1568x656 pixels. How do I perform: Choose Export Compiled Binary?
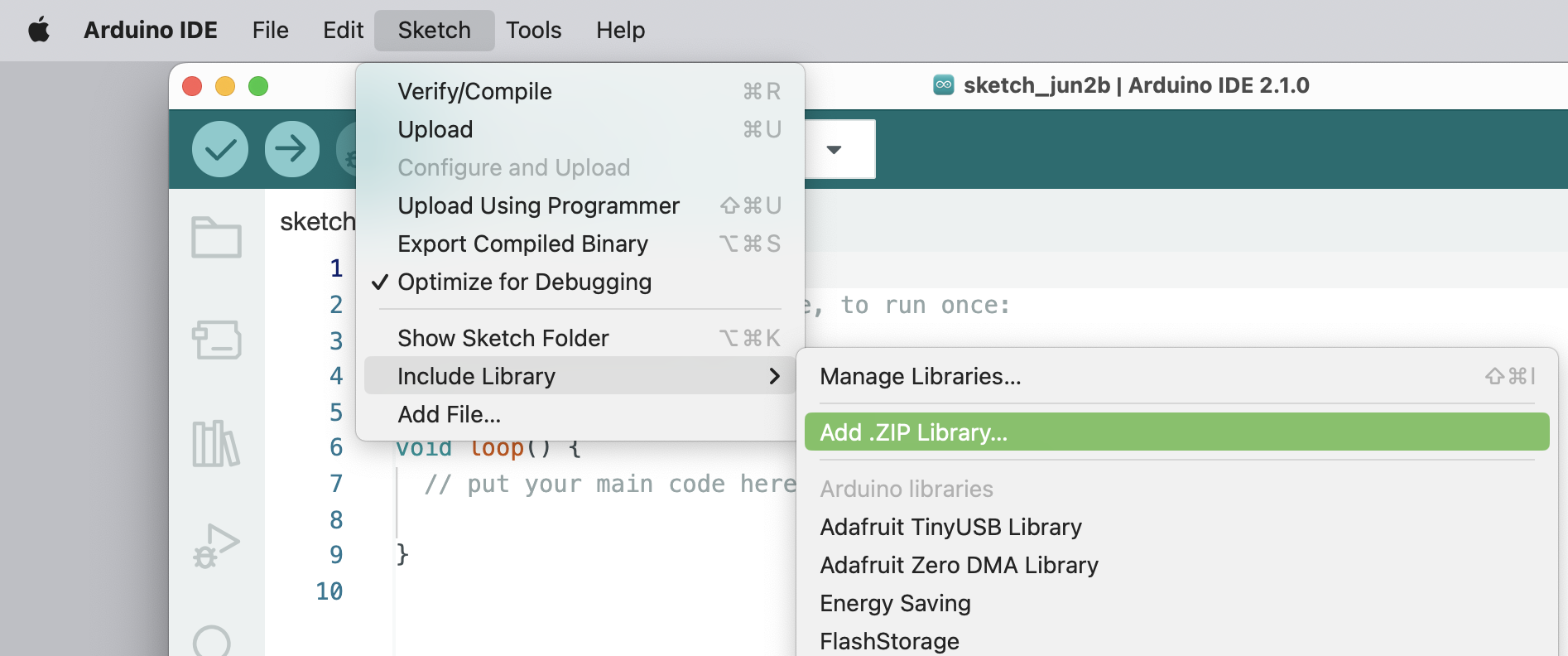click(580, 244)
